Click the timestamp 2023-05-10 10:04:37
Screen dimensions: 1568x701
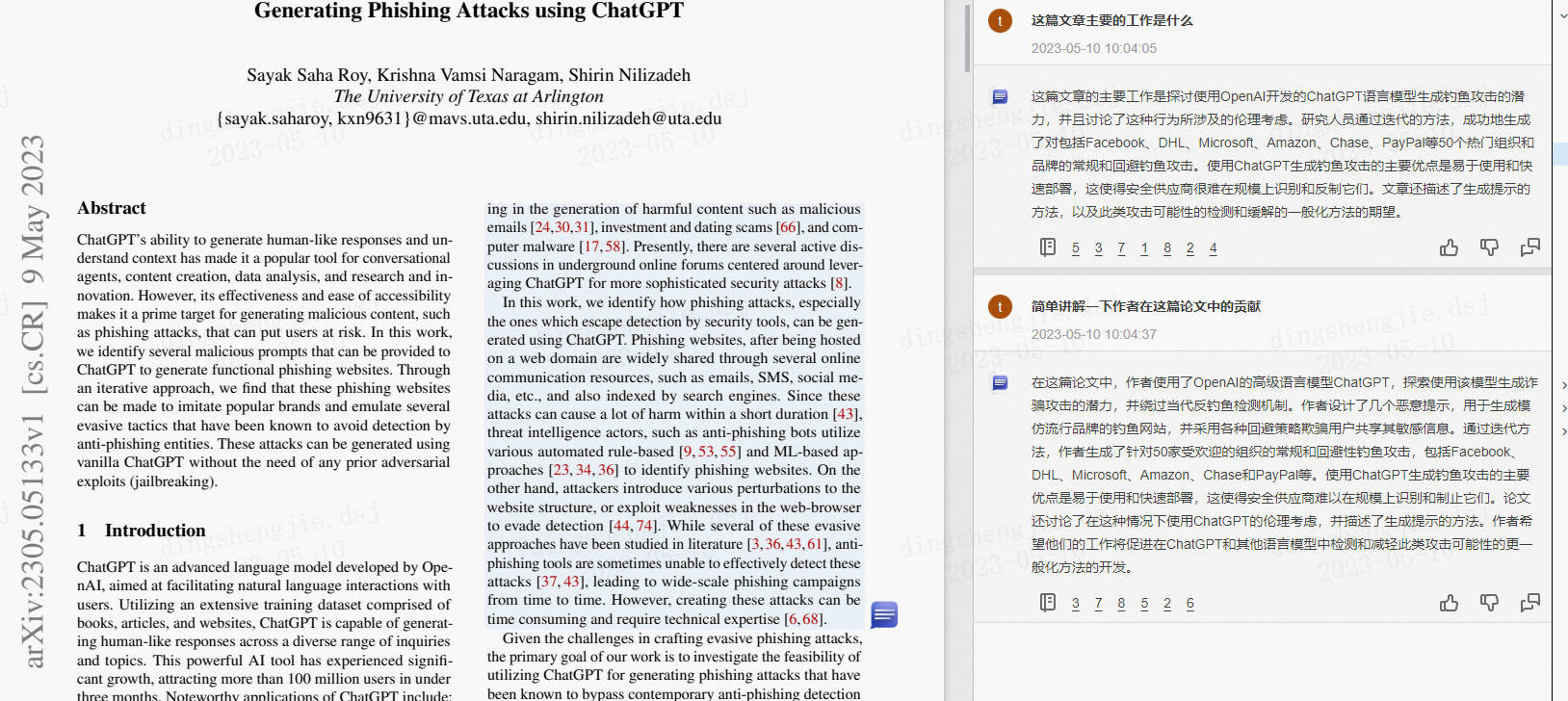tap(1094, 334)
